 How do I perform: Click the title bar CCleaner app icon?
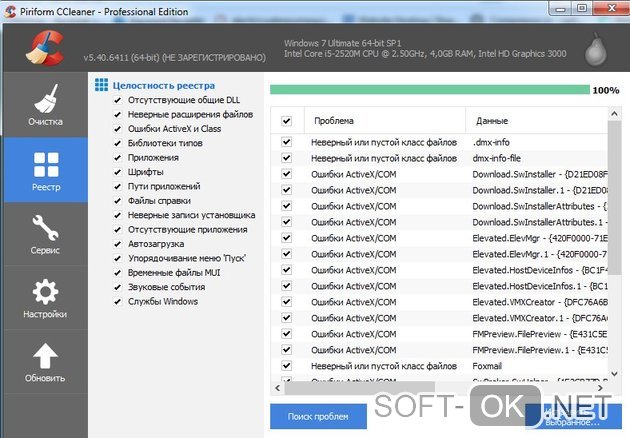coord(10,11)
